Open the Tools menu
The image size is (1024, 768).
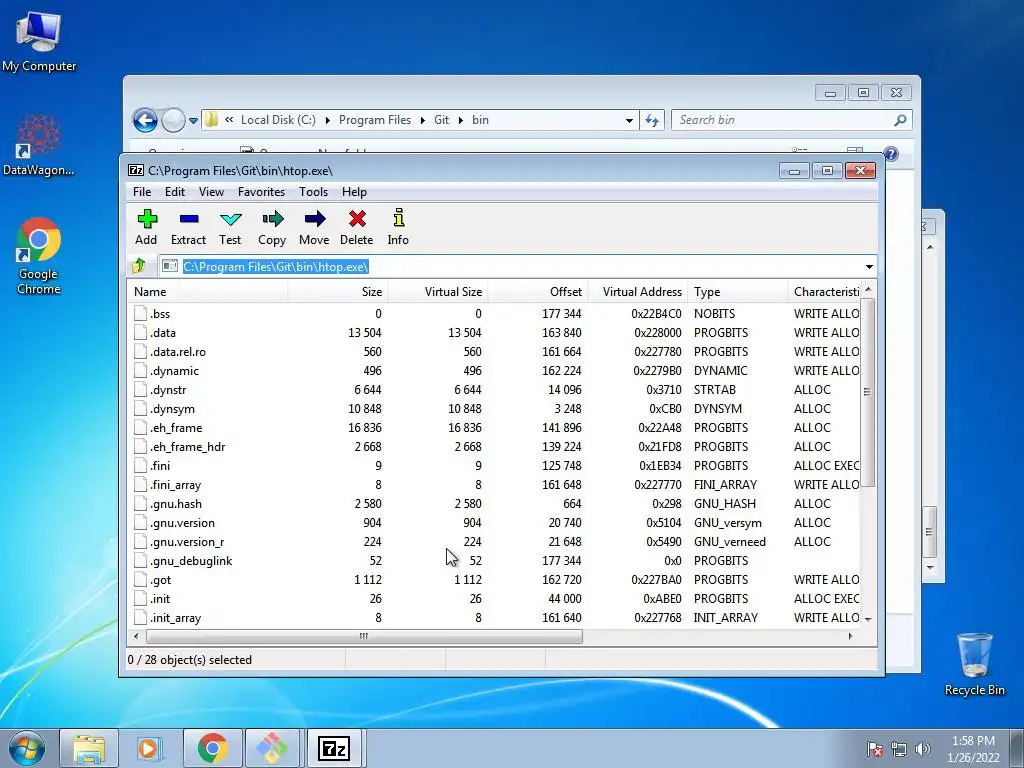(x=313, y=192)
